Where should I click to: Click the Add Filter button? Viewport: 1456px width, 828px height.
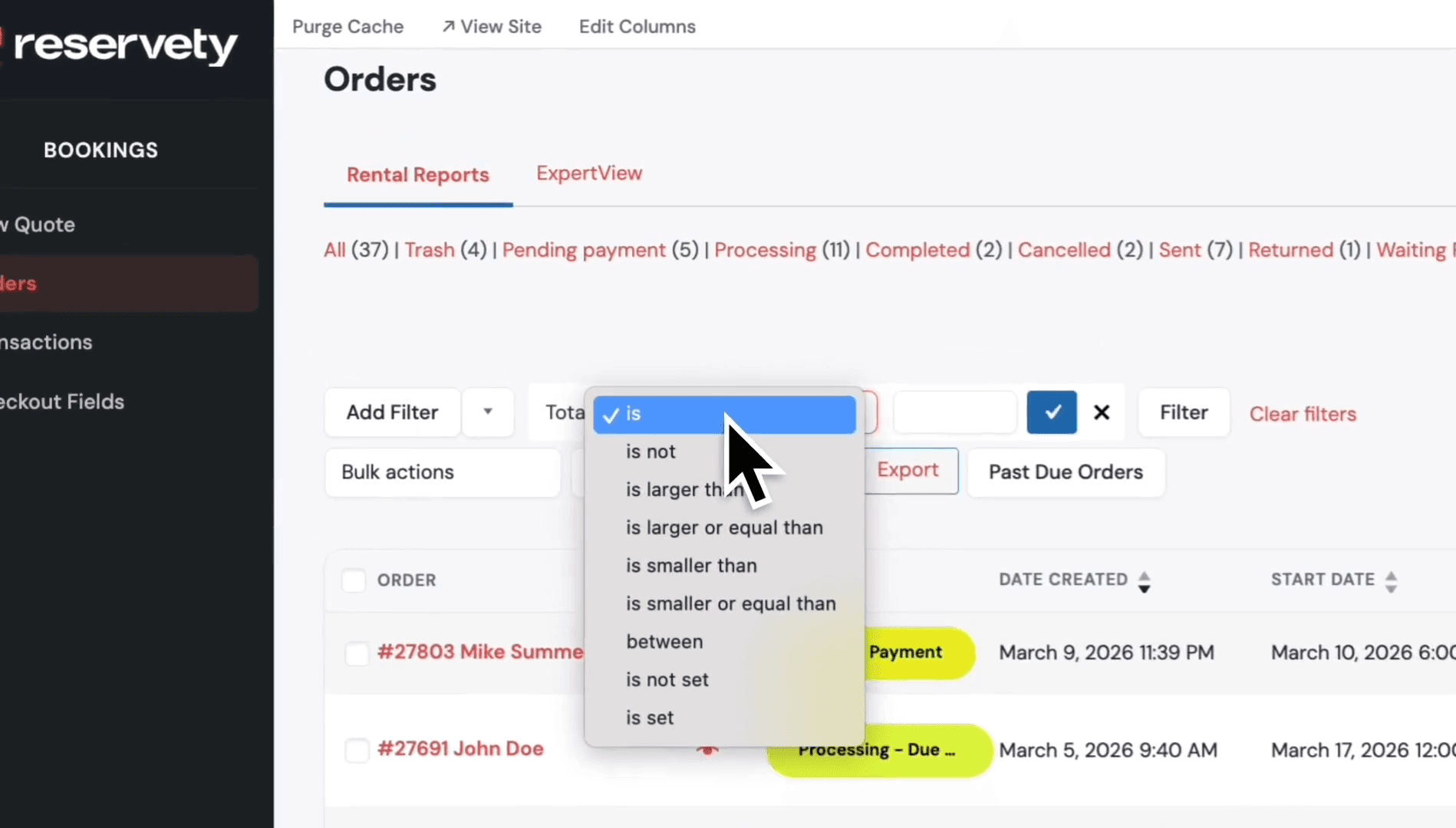tap(392, 412)
